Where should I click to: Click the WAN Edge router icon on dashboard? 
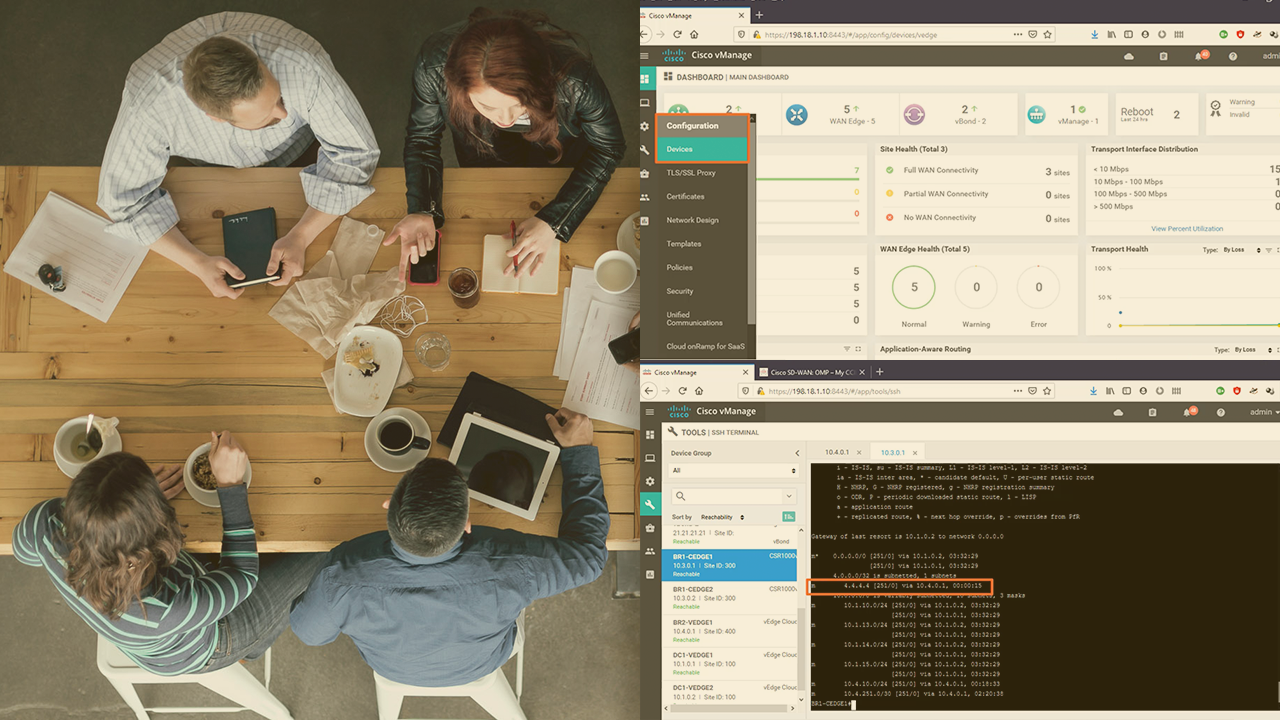[x=796, y=115]
